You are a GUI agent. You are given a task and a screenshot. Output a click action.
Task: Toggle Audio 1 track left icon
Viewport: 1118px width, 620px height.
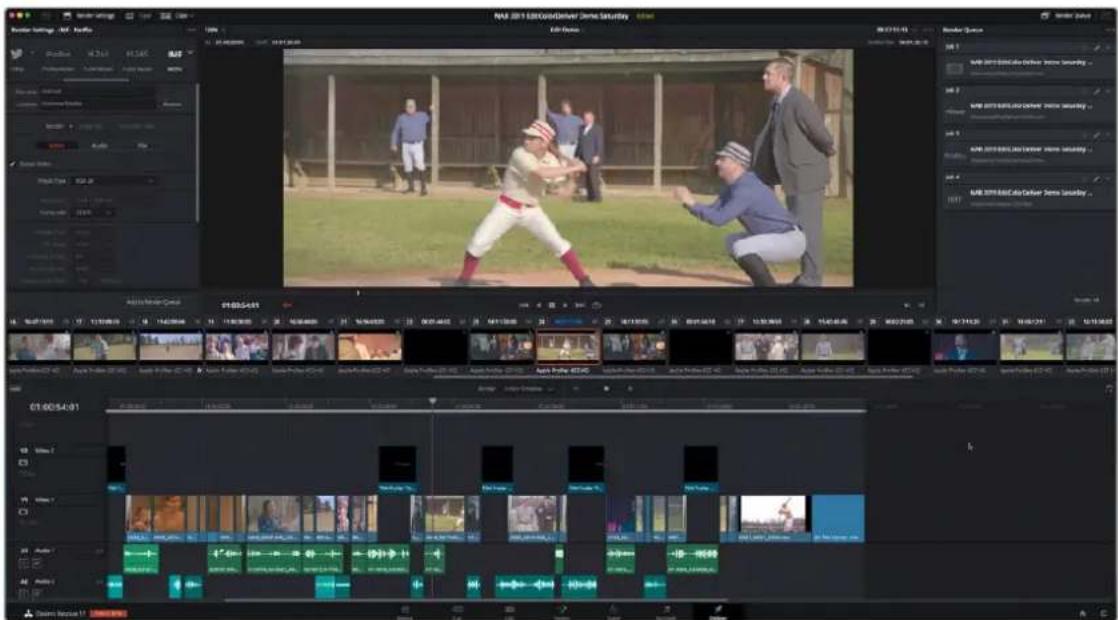tap(23, 563)
